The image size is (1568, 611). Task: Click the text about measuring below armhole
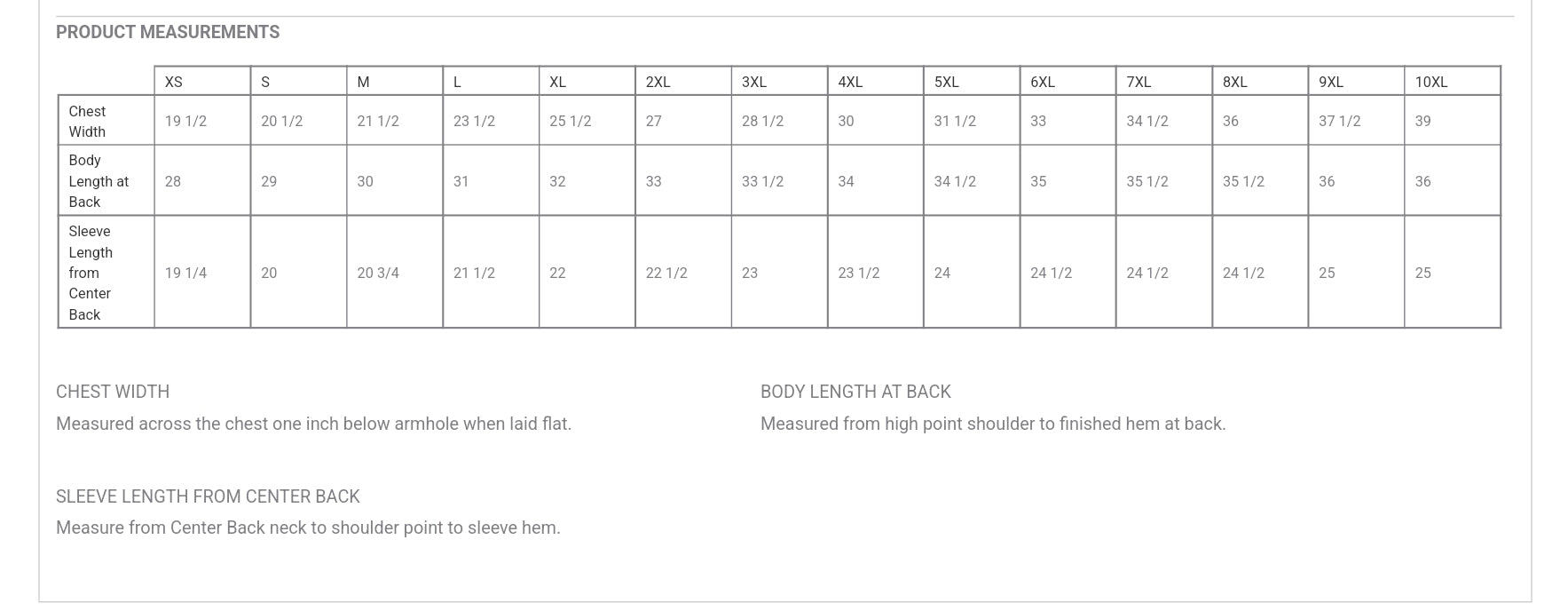click(x=313, y=425)
